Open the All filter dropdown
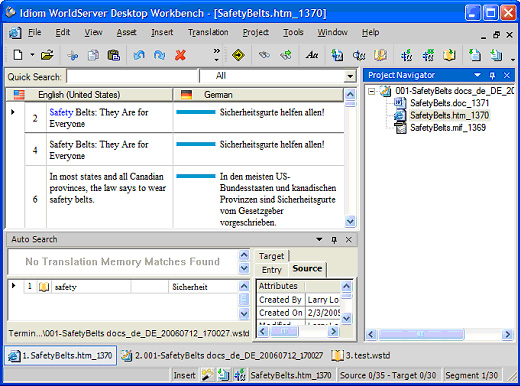520x386 pixels. click(x=350, y=76)
